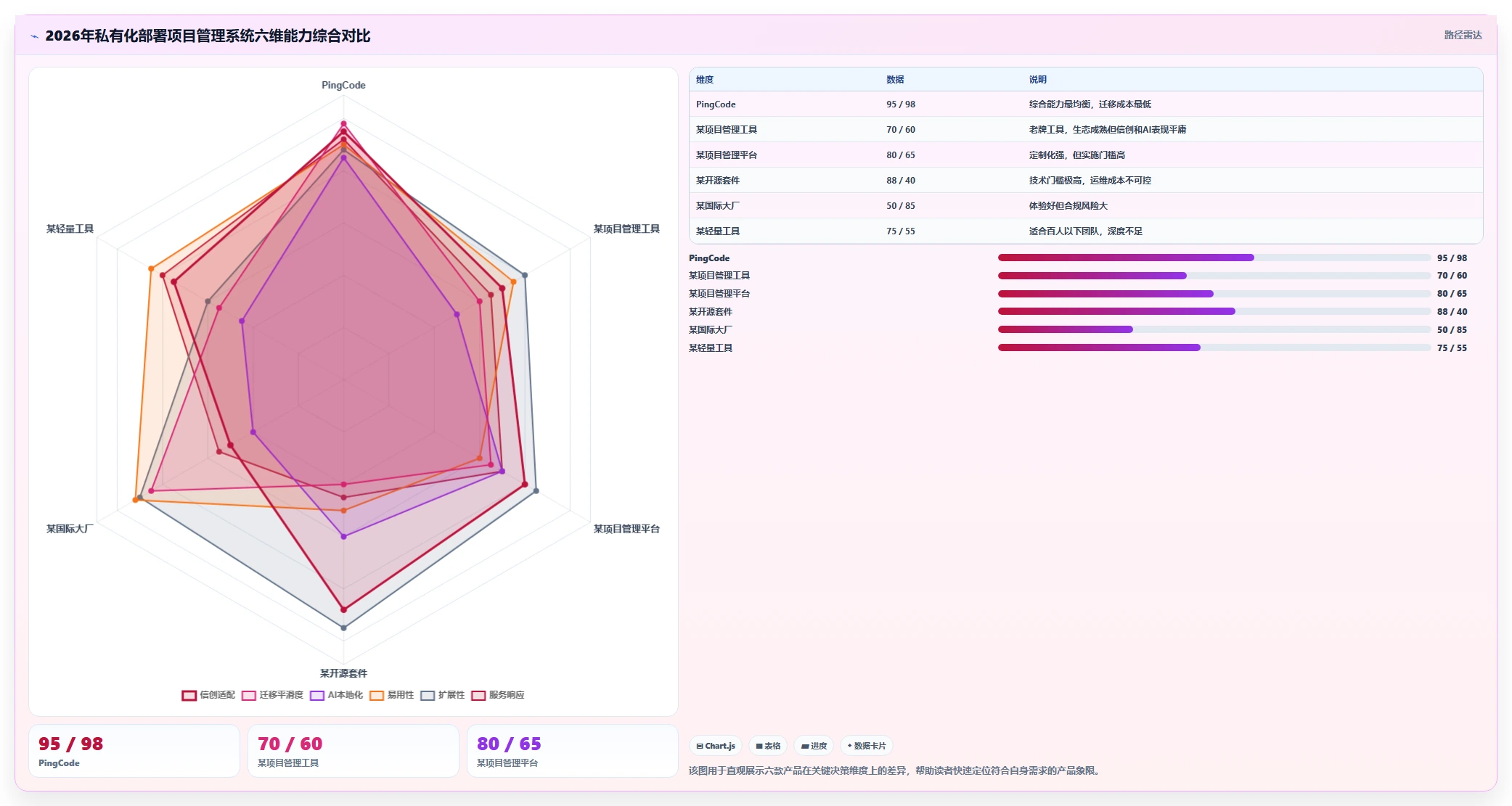
Task: Click the 某项目管理工具 progress bar
Action: point(1214,276)
